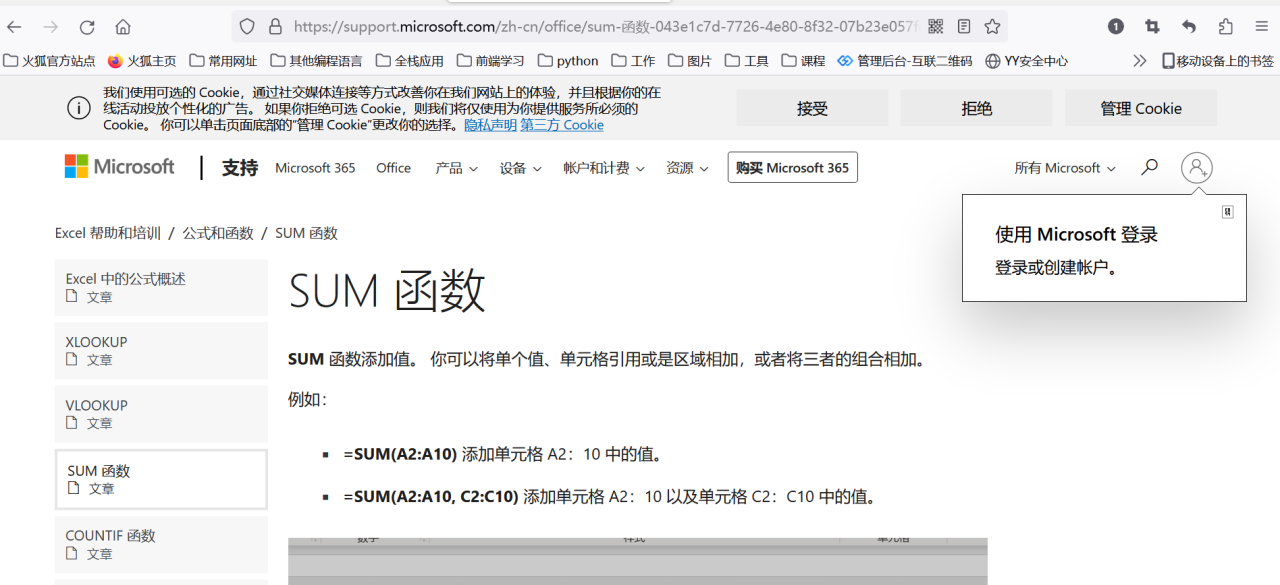Reject cookies with 拒绝 button
The image size is (1280, 585).
(x=976, y=108)
